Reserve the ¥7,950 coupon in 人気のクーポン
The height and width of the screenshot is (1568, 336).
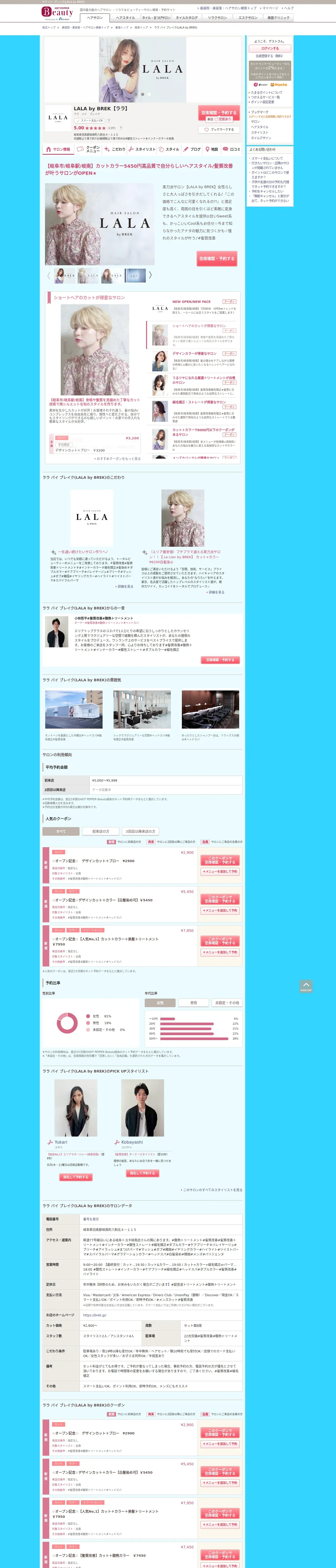(x=220, y=941)
